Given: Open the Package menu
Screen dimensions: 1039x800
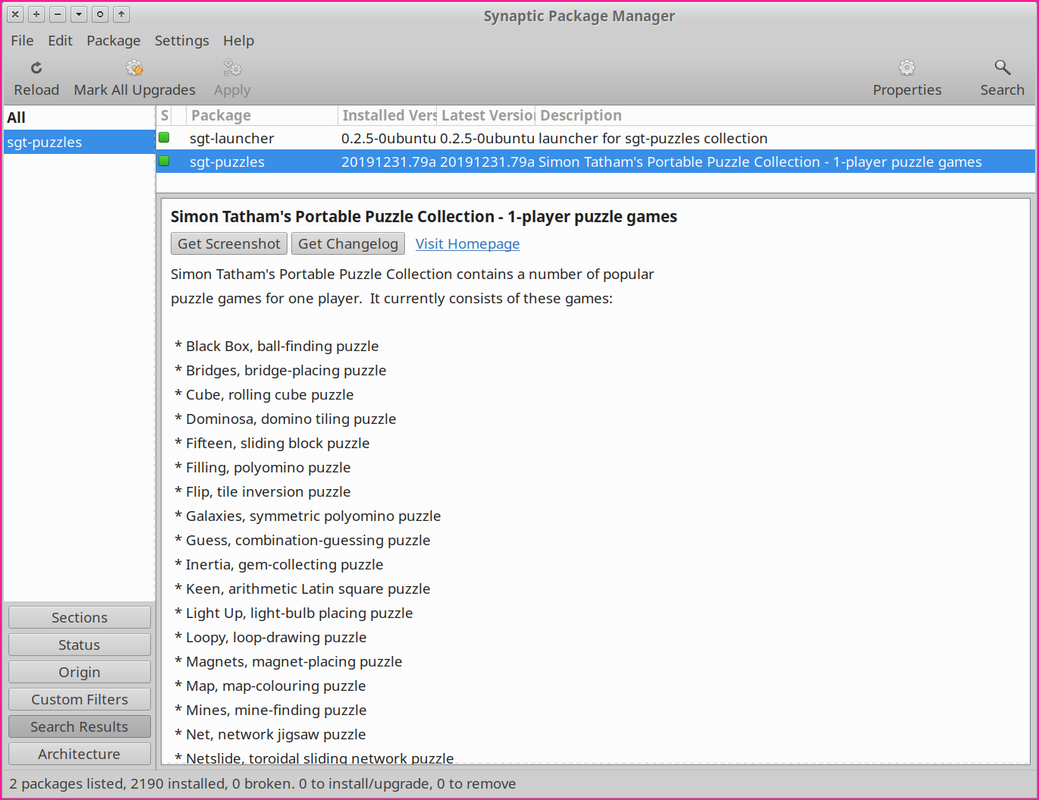Looking at the screenshot, I should tap(113, 40).
